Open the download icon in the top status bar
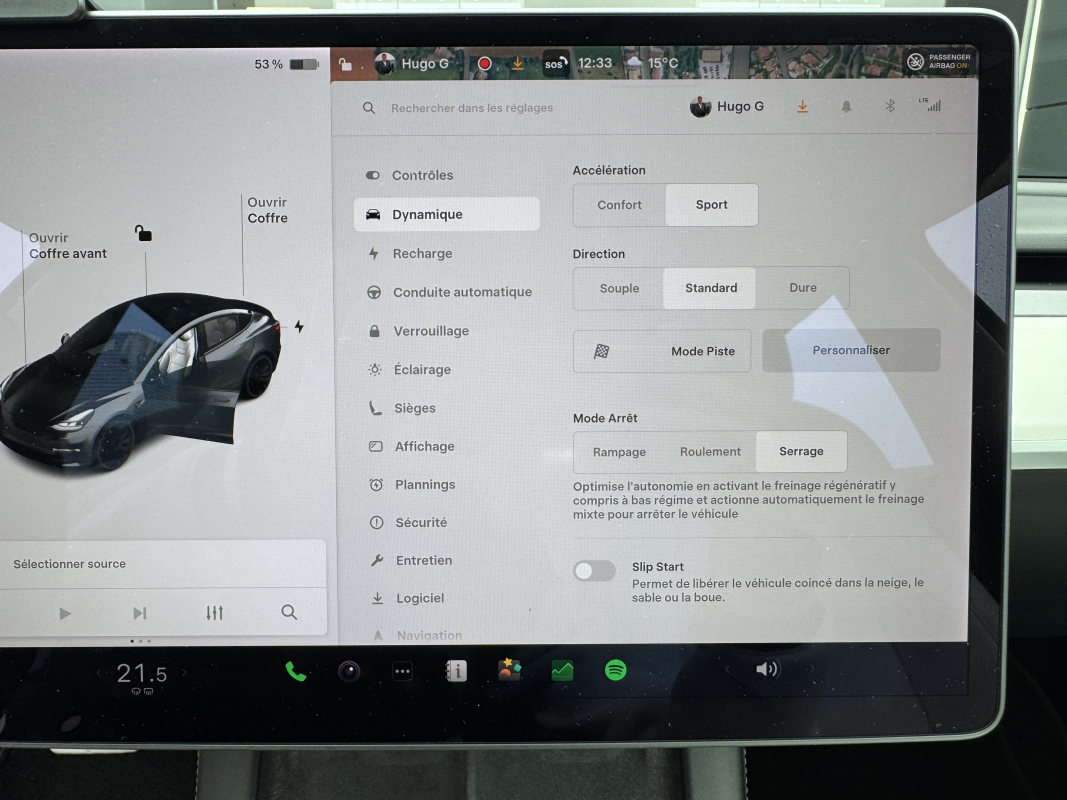Image resolution: width=1067 pixels, height=800 pixels. point(518,63)
